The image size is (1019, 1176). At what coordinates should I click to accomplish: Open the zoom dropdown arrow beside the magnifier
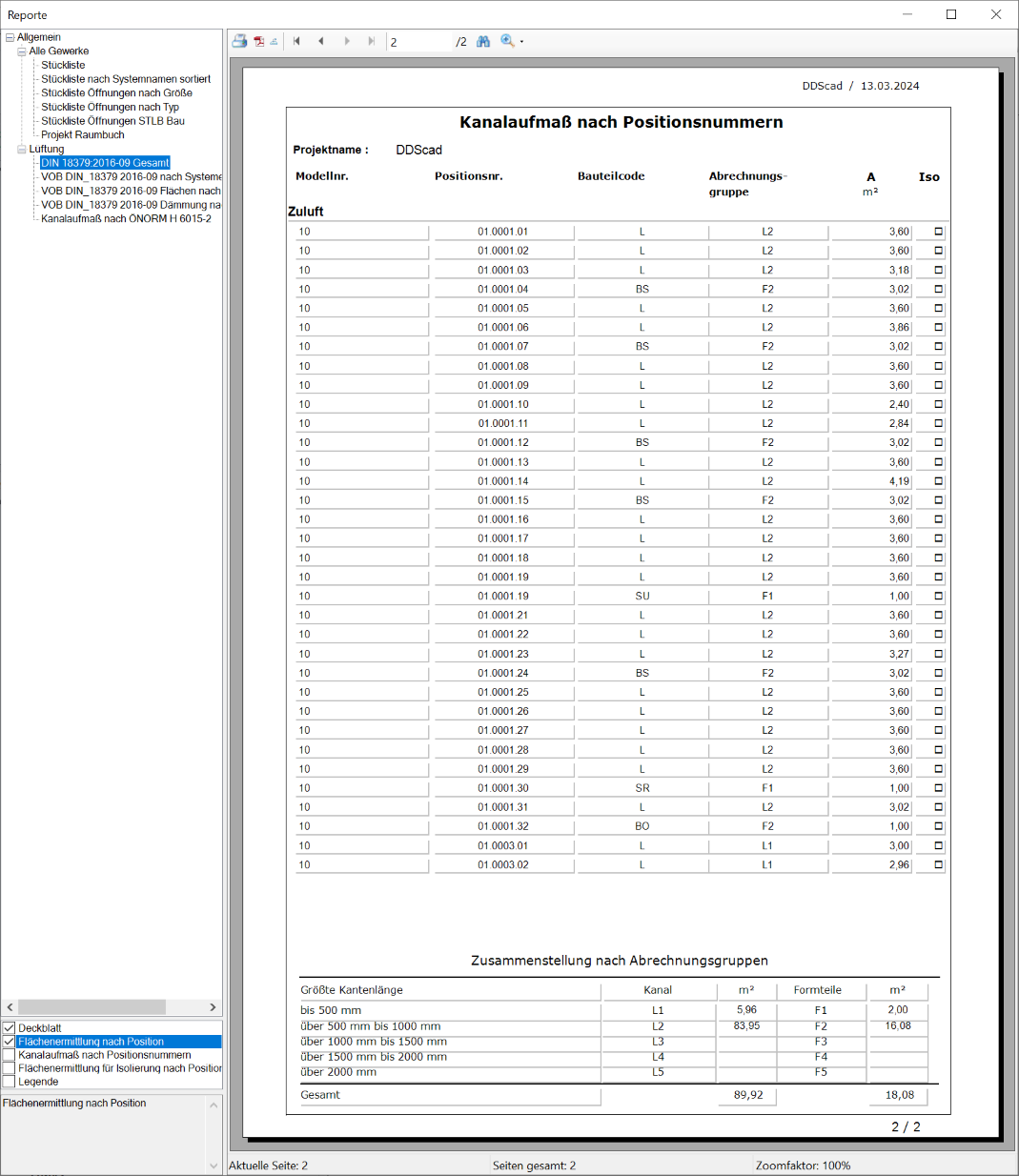pos(521,42)
